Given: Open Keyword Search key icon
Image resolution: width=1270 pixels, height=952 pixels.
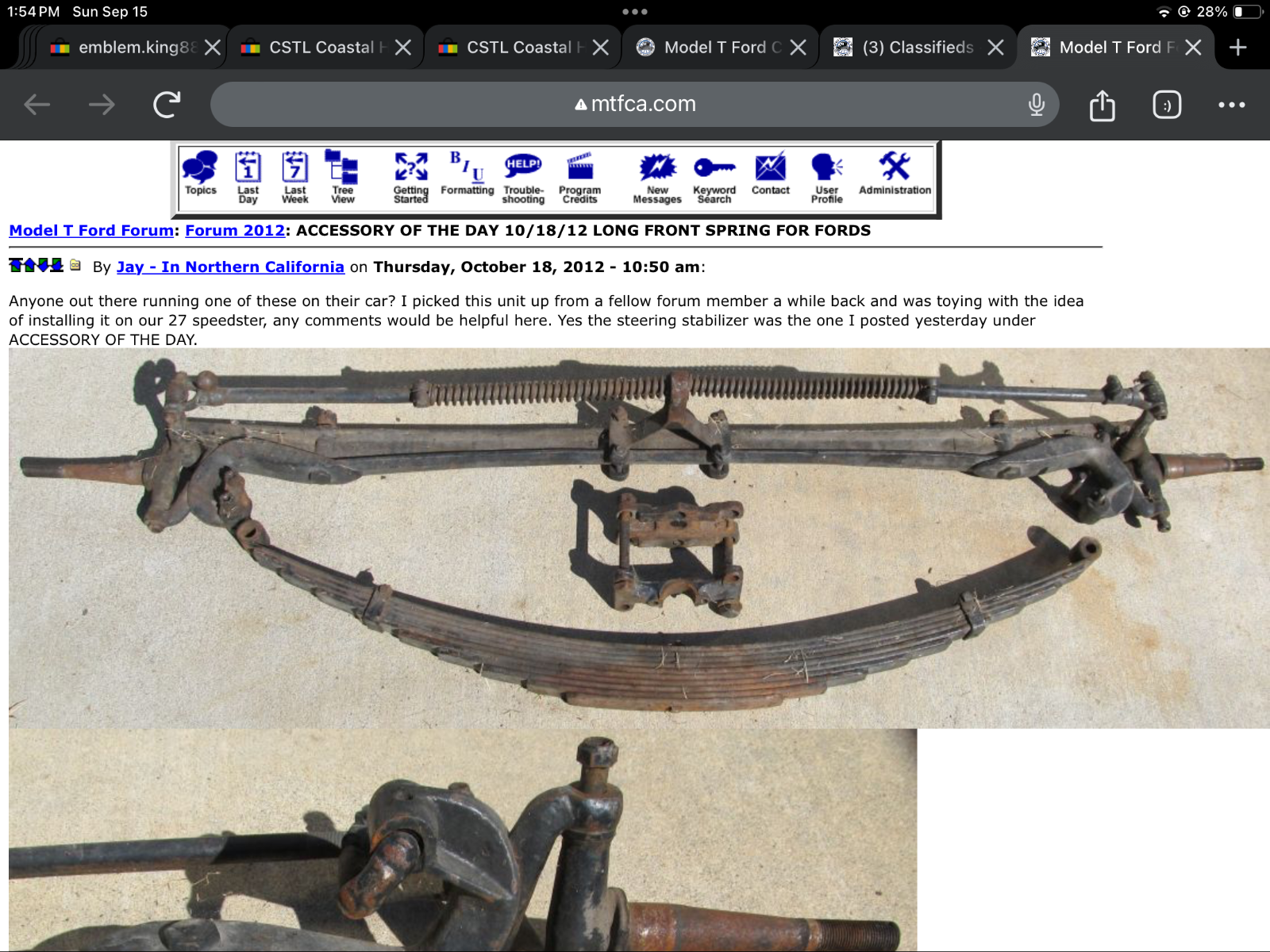Looking at the screenshot, I should click(714, 169).
